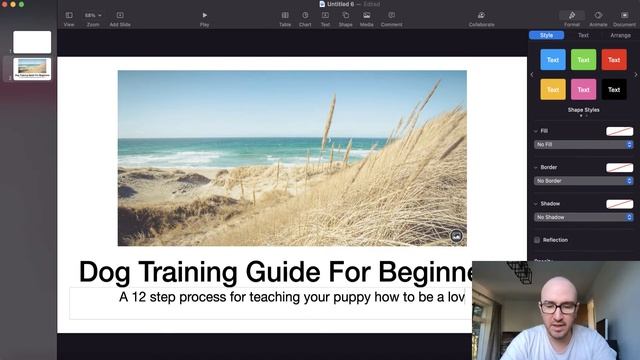640x360 pixels.
Task: Collapse the Shadow section
Action: click(536, 204)
